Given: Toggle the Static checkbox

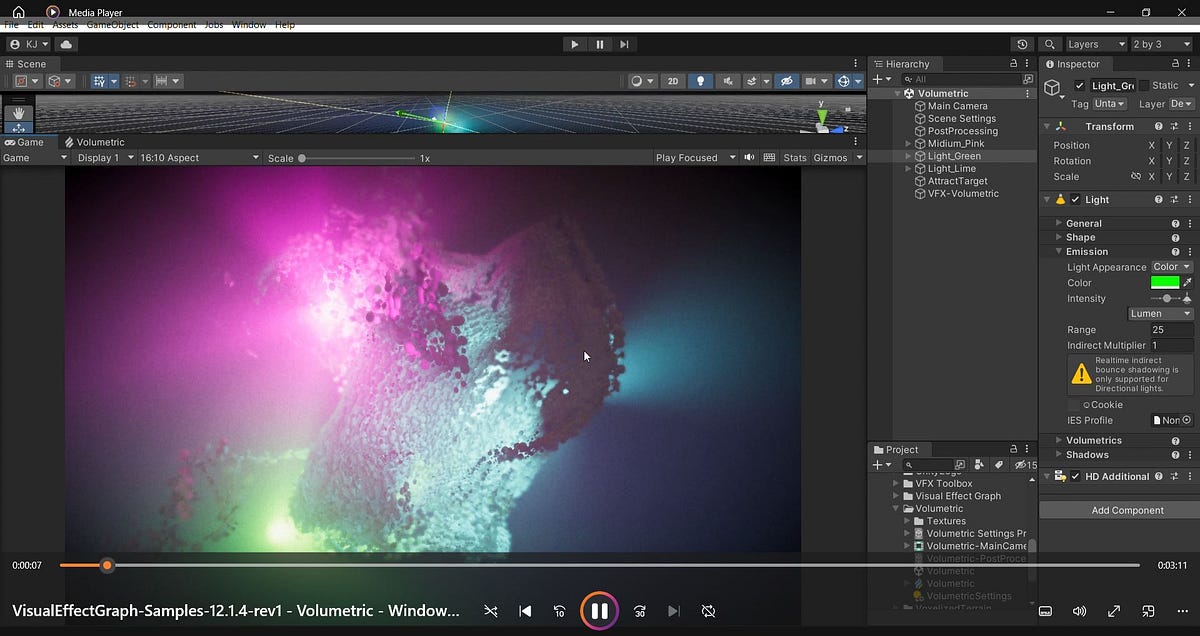Looking at the screenshot, I should coord(1144,86).
